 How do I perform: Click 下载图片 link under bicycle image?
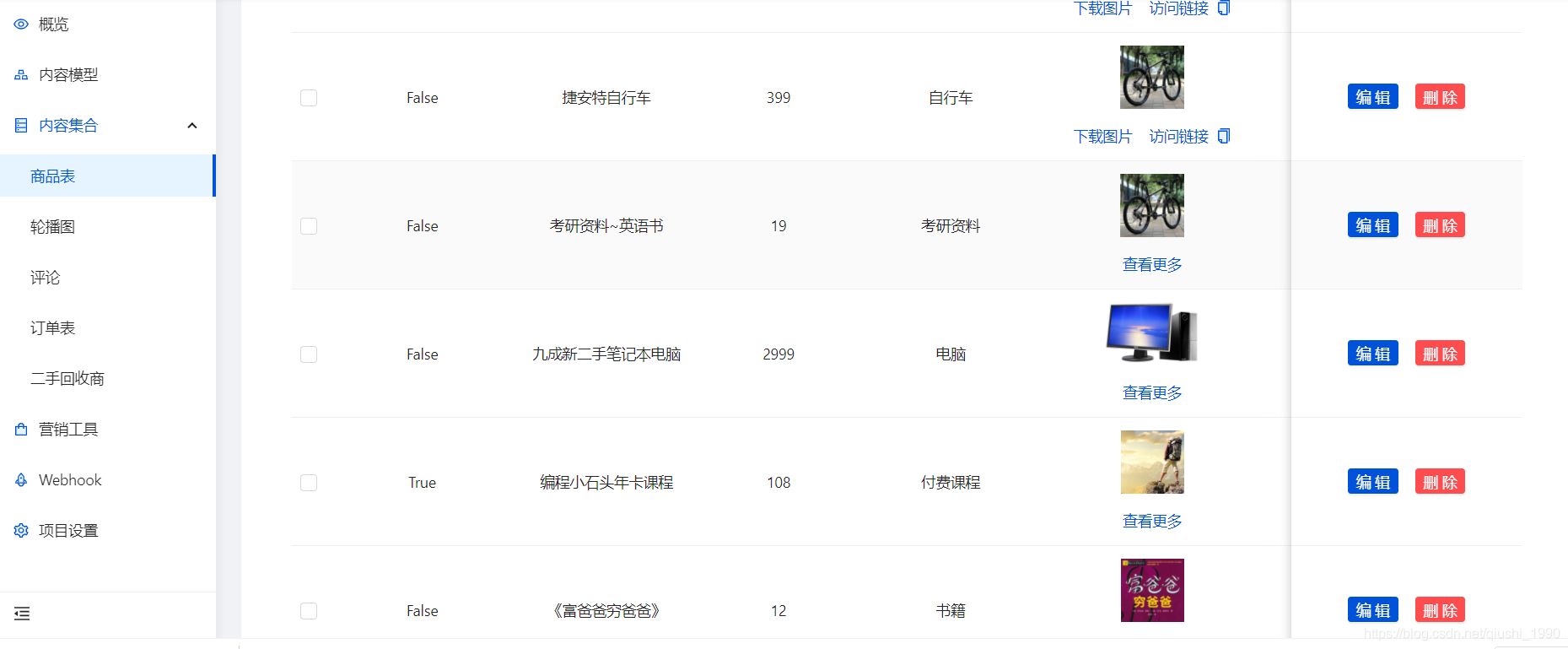click(x=1102, y=137)
